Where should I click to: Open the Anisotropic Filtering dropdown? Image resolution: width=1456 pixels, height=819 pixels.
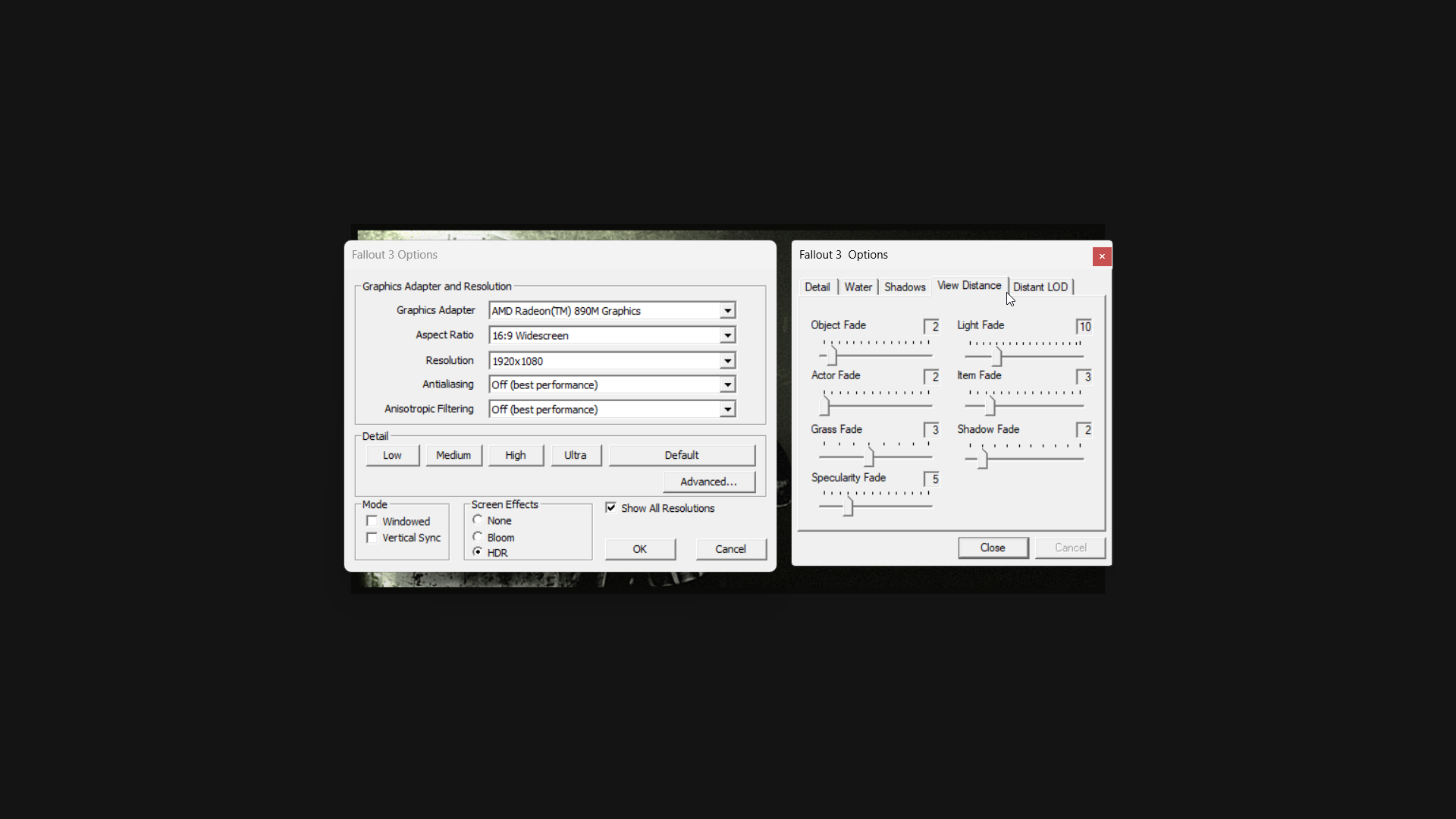click(726, 409)
